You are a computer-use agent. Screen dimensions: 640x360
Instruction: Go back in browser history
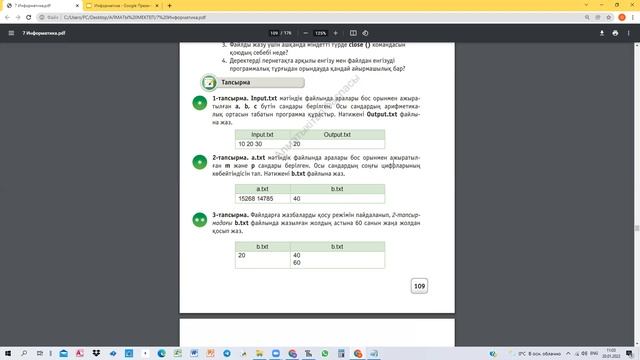click(x=7, y=18)
